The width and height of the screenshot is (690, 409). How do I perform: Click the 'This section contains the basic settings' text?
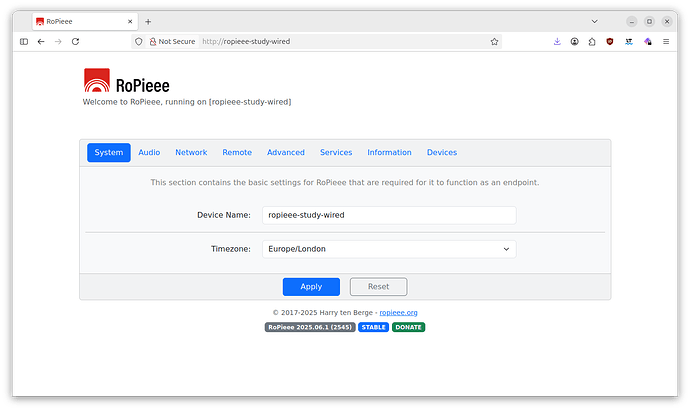click(345, 182)
